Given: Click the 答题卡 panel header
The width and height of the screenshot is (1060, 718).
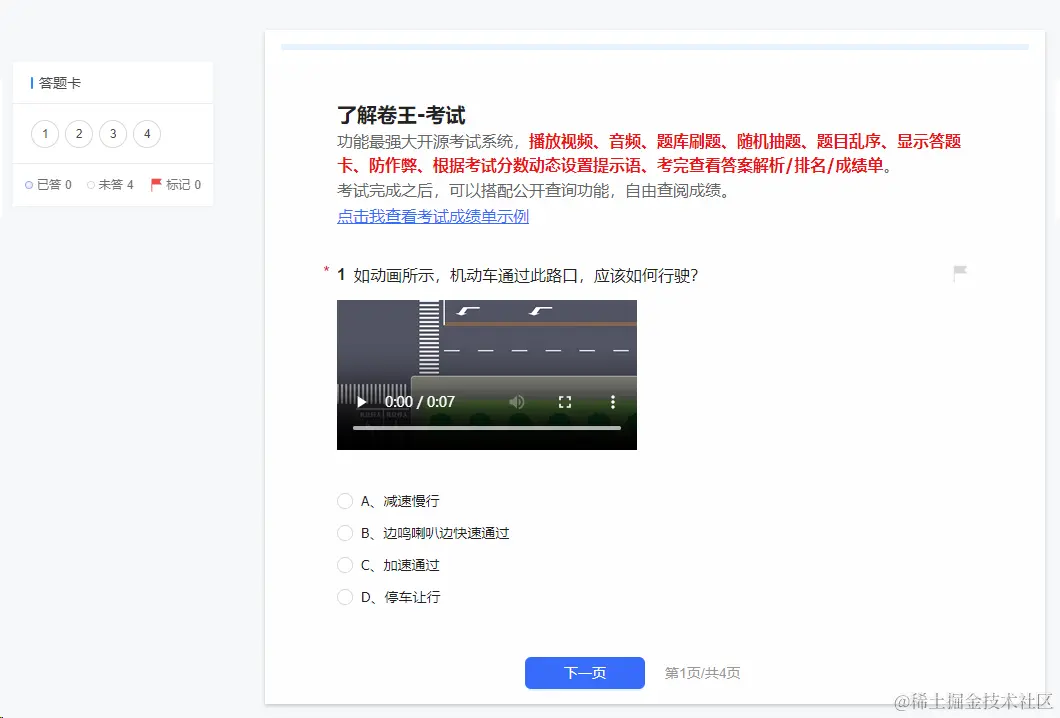Looking at the screenshot, I should pos(58,82).
